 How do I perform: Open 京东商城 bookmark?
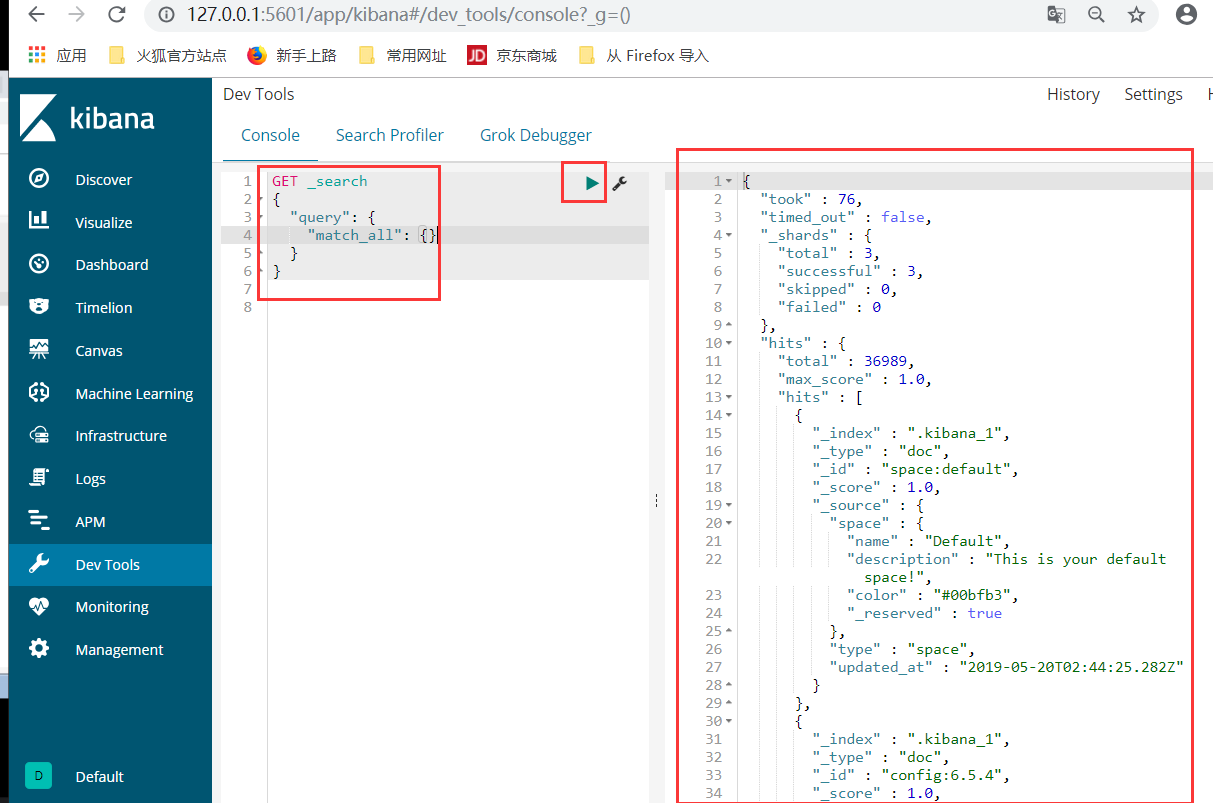512,55
